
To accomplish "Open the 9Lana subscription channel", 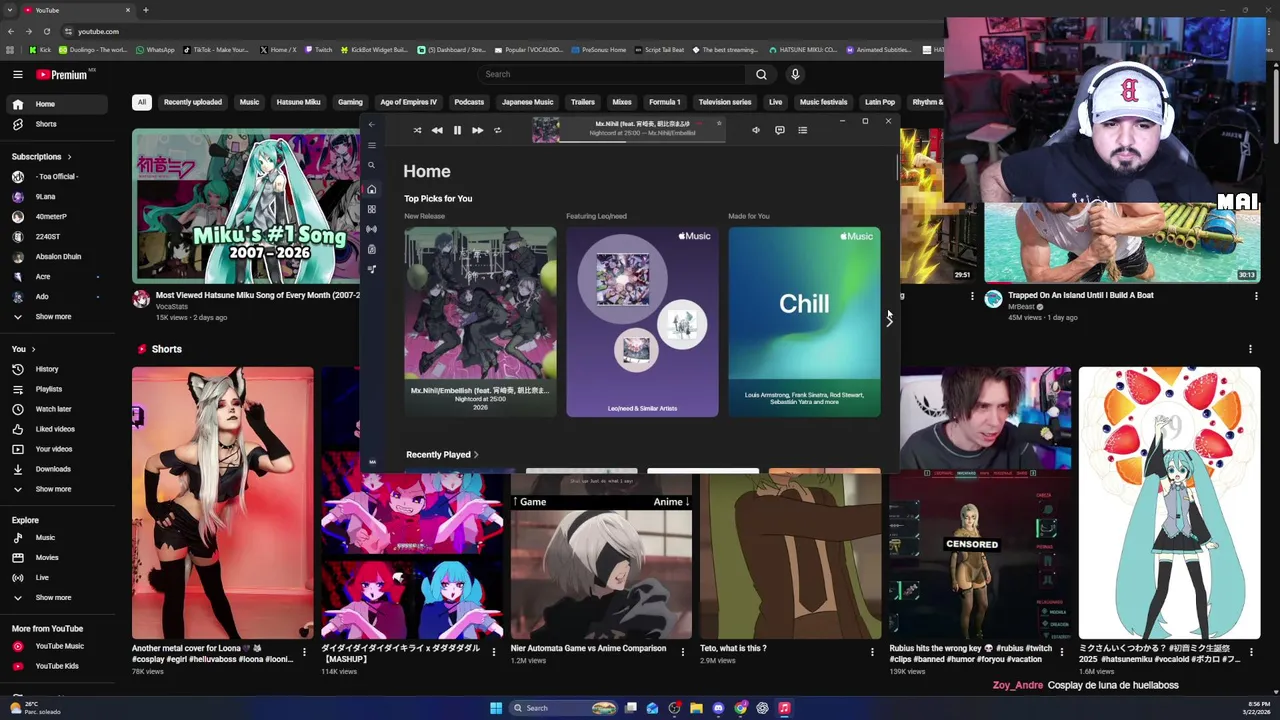I will [58, 196].
